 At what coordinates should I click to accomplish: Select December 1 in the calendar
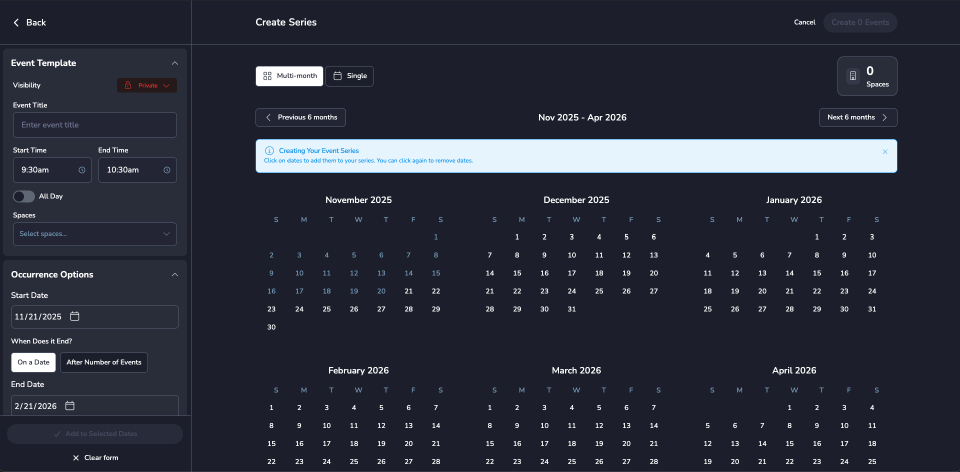[517, 238]
